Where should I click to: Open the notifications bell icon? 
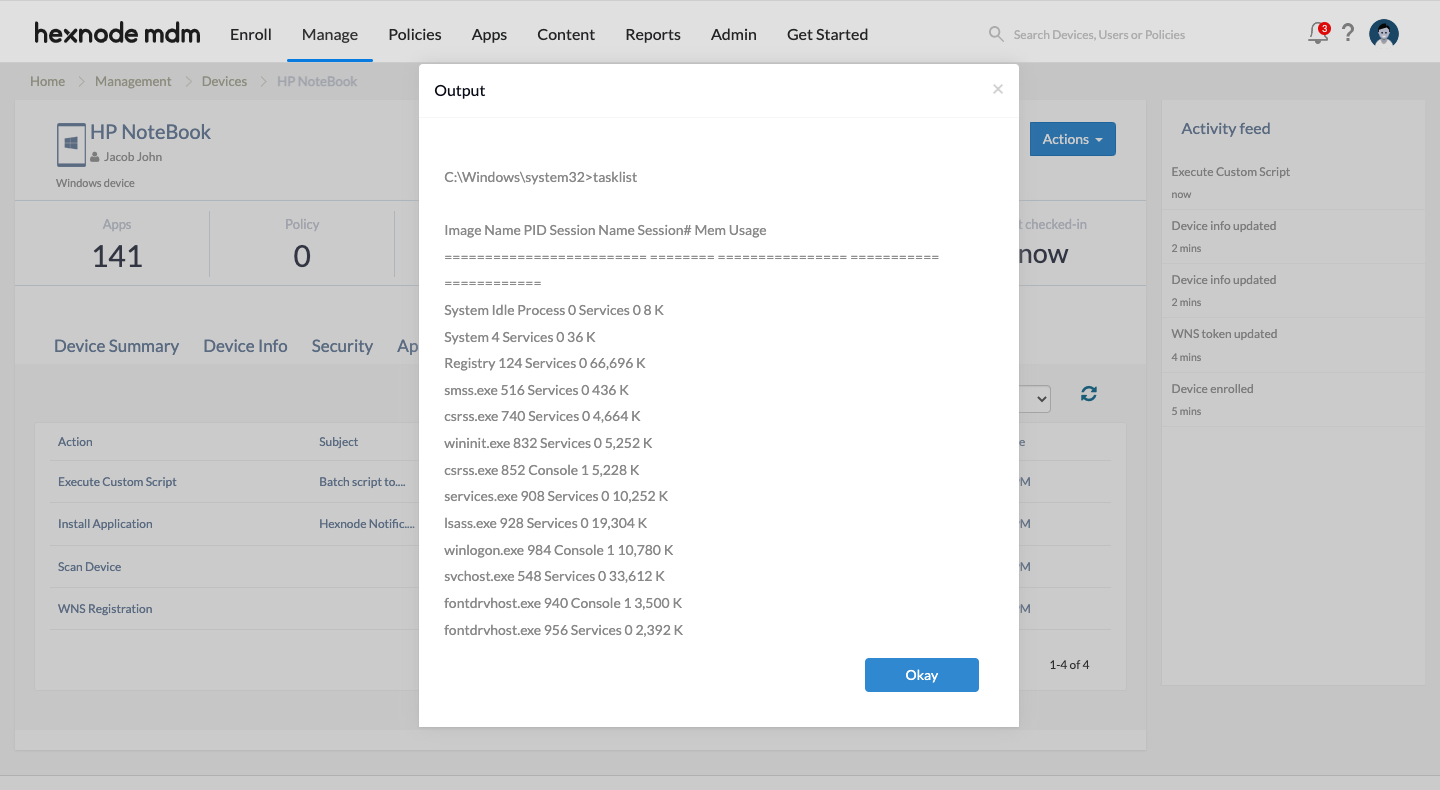pyautogui.click(x=1319, y=34)
